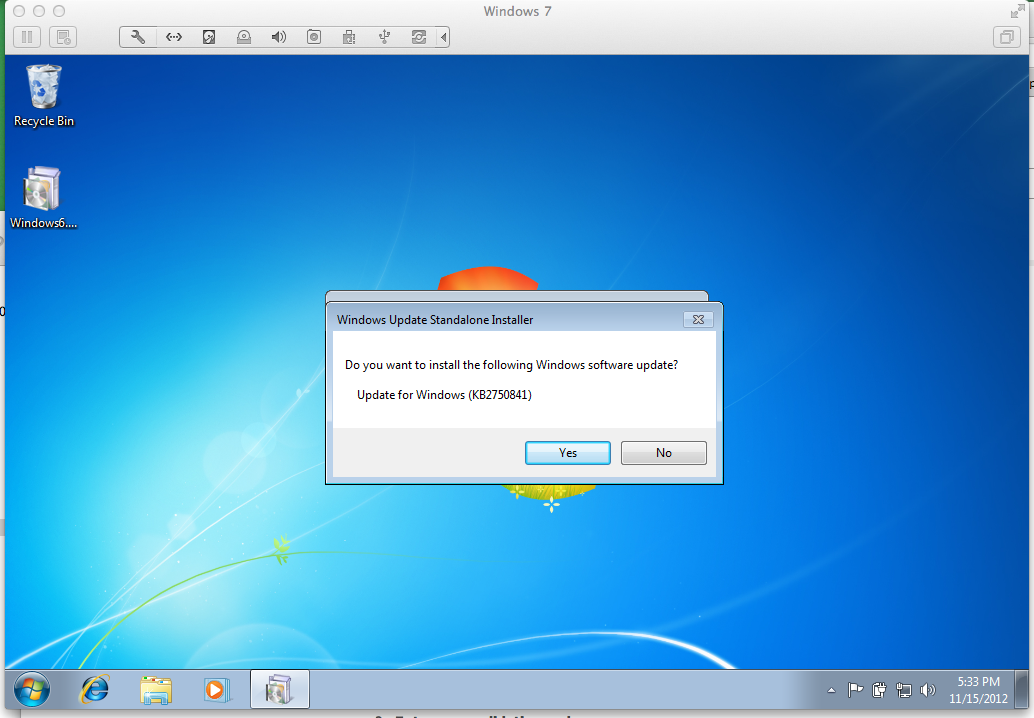Click the Windows 7 window title
The image size is (1034, 718).
pyautogui.click(x=517, y=11)
